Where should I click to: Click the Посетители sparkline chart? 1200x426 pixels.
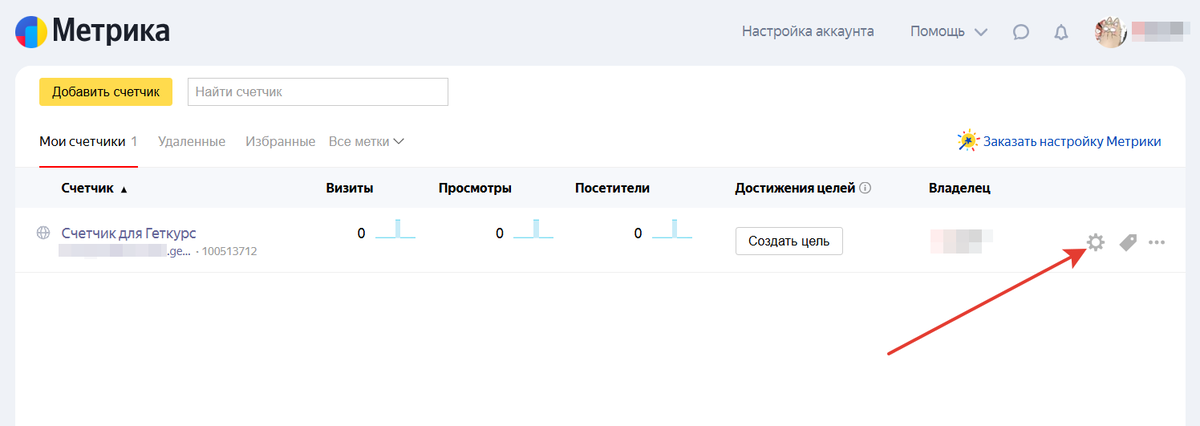pyautogui.click(x=671, y=229)
